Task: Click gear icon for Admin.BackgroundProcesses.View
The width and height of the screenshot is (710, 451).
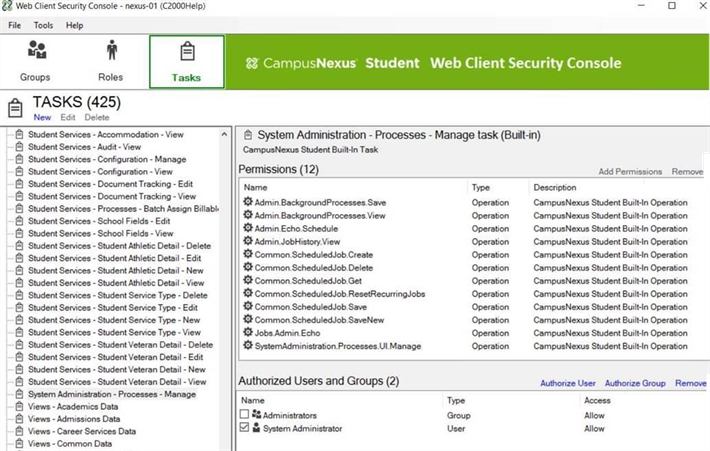Action: pyautogui.click(x=248, y=215)
